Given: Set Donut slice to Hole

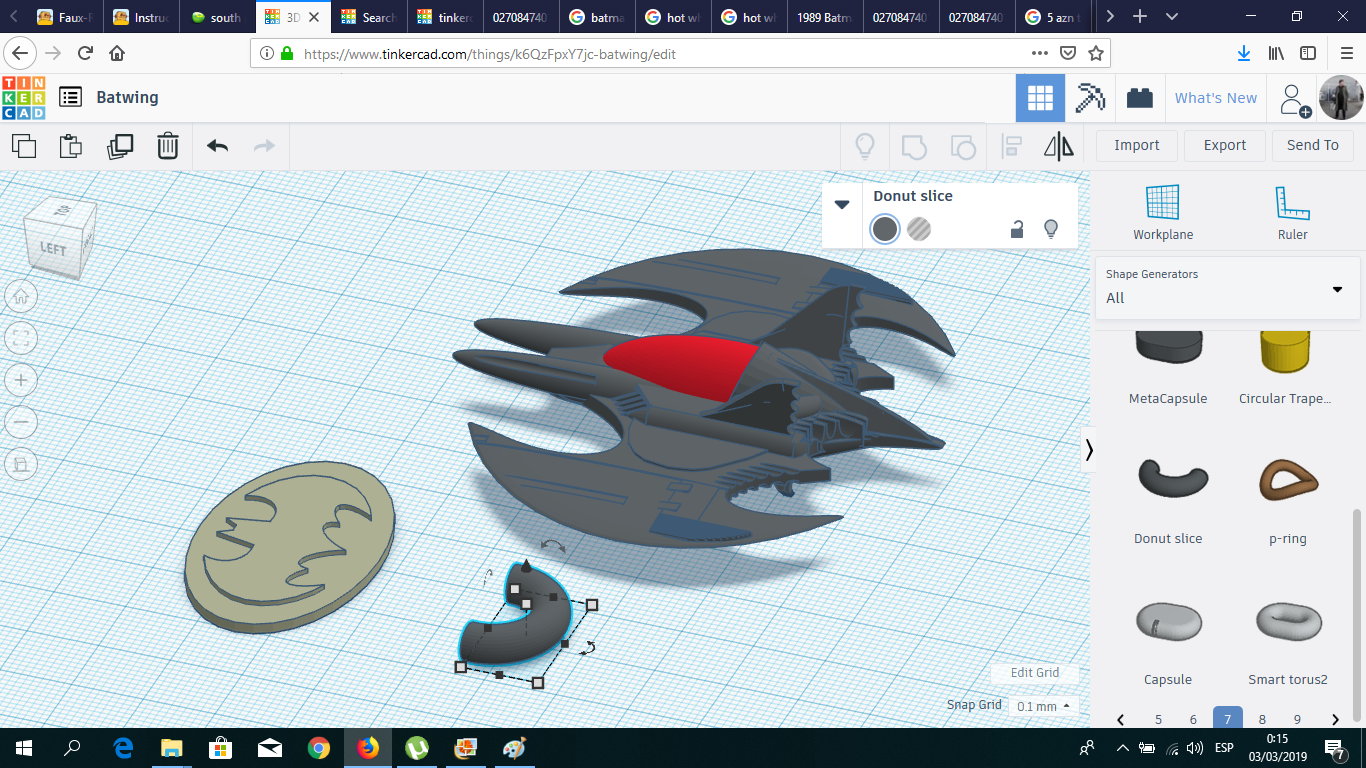Looking at the screenshot, I should tap(919, 229).
